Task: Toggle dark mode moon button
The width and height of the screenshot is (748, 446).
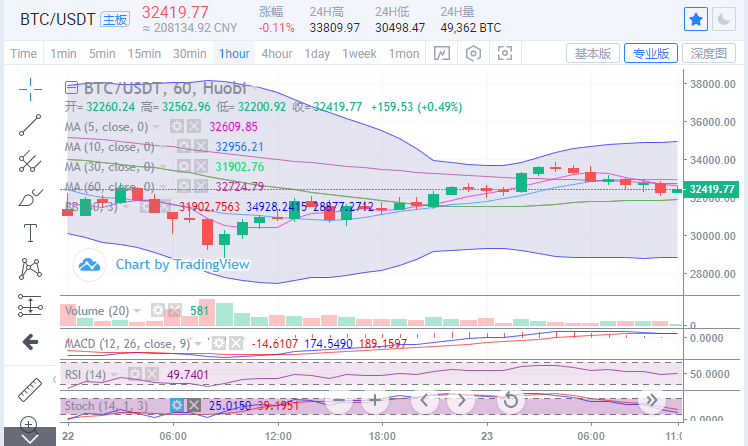Action: (724, 20)
